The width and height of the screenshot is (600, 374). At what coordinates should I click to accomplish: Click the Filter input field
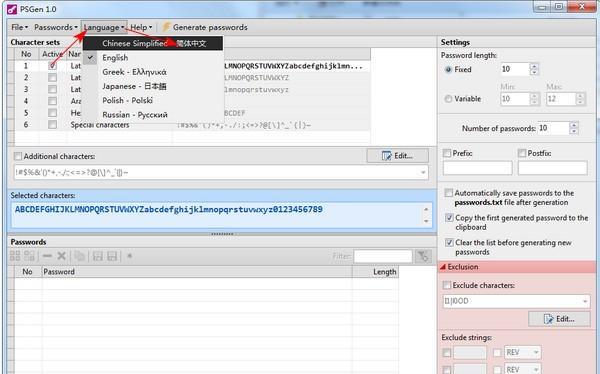[383, 256]
